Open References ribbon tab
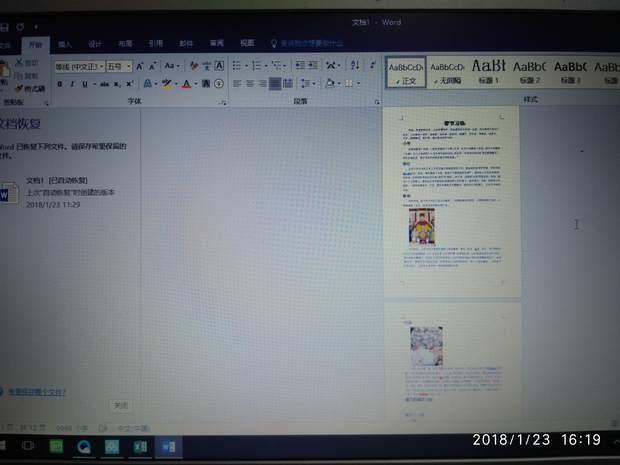The height and width of the screenshot is (465, 620). tap(156, 43)
